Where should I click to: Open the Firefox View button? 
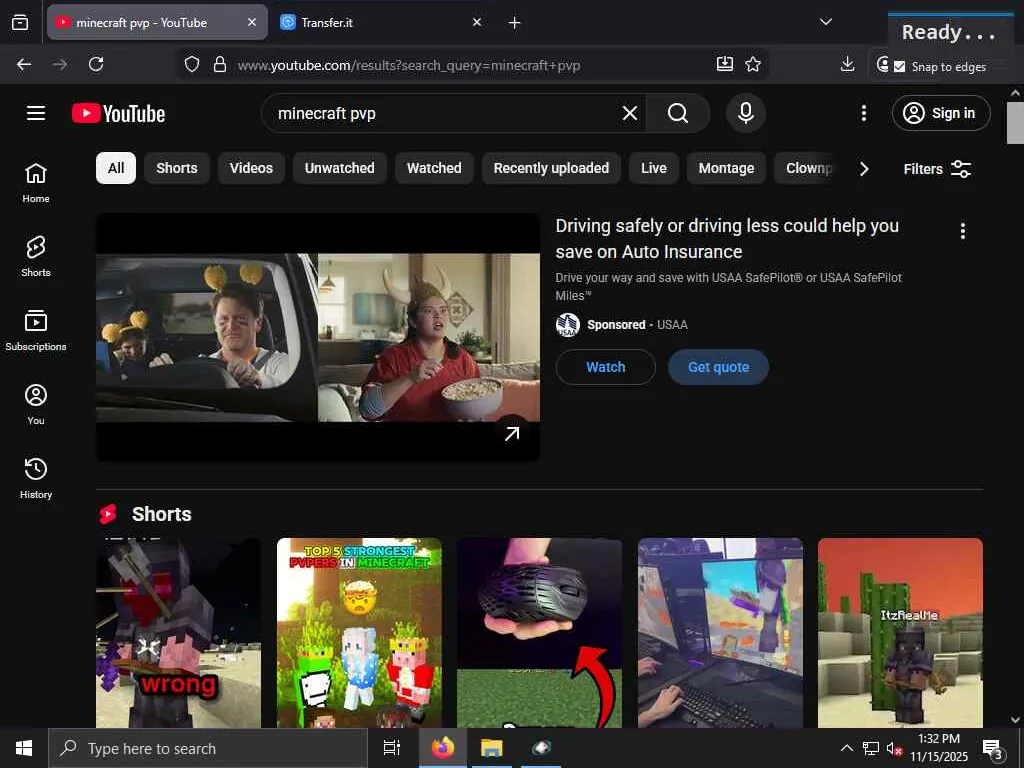point(20,22)
